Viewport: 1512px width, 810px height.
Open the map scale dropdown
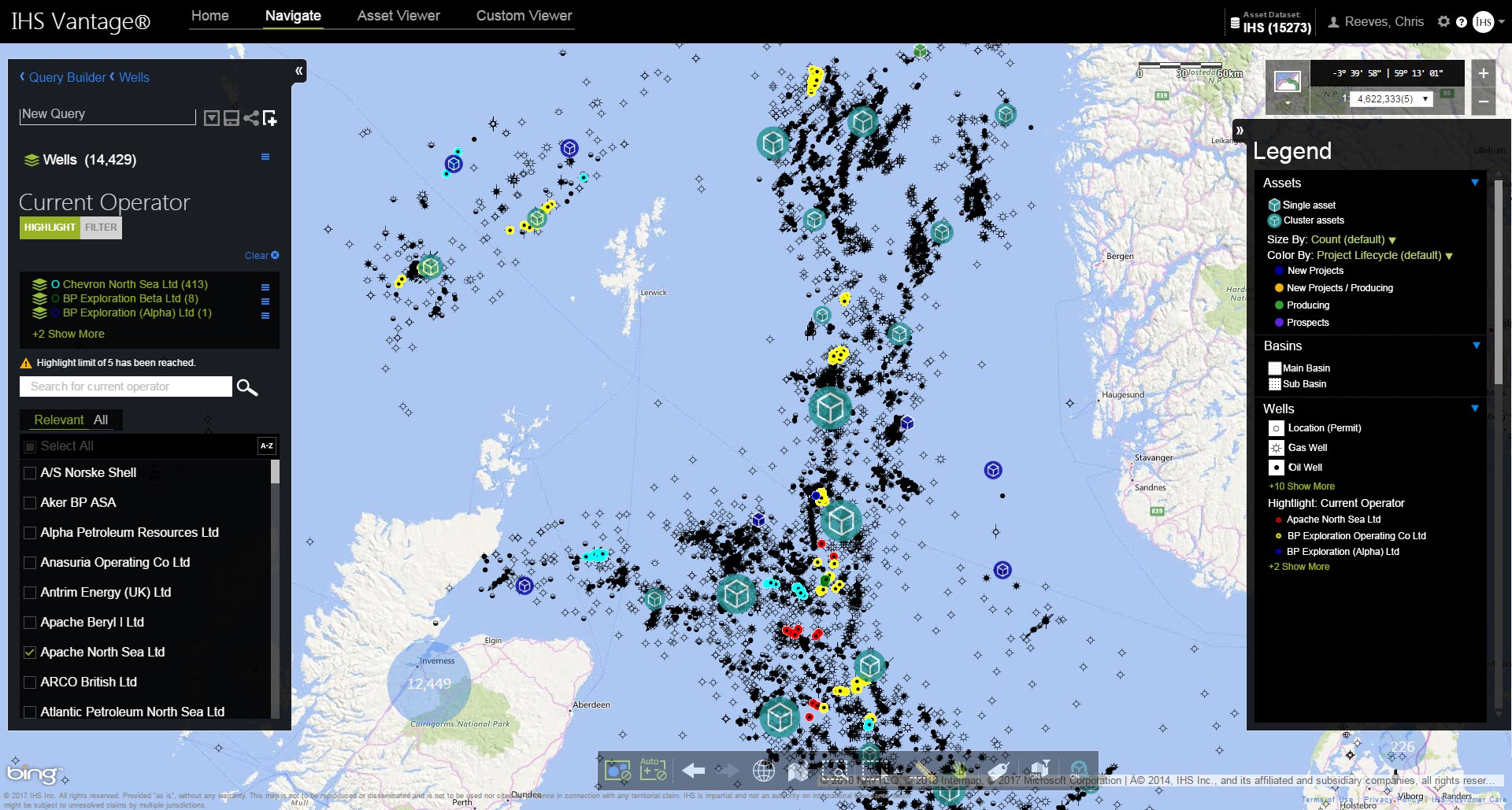tap(1391, 99)
